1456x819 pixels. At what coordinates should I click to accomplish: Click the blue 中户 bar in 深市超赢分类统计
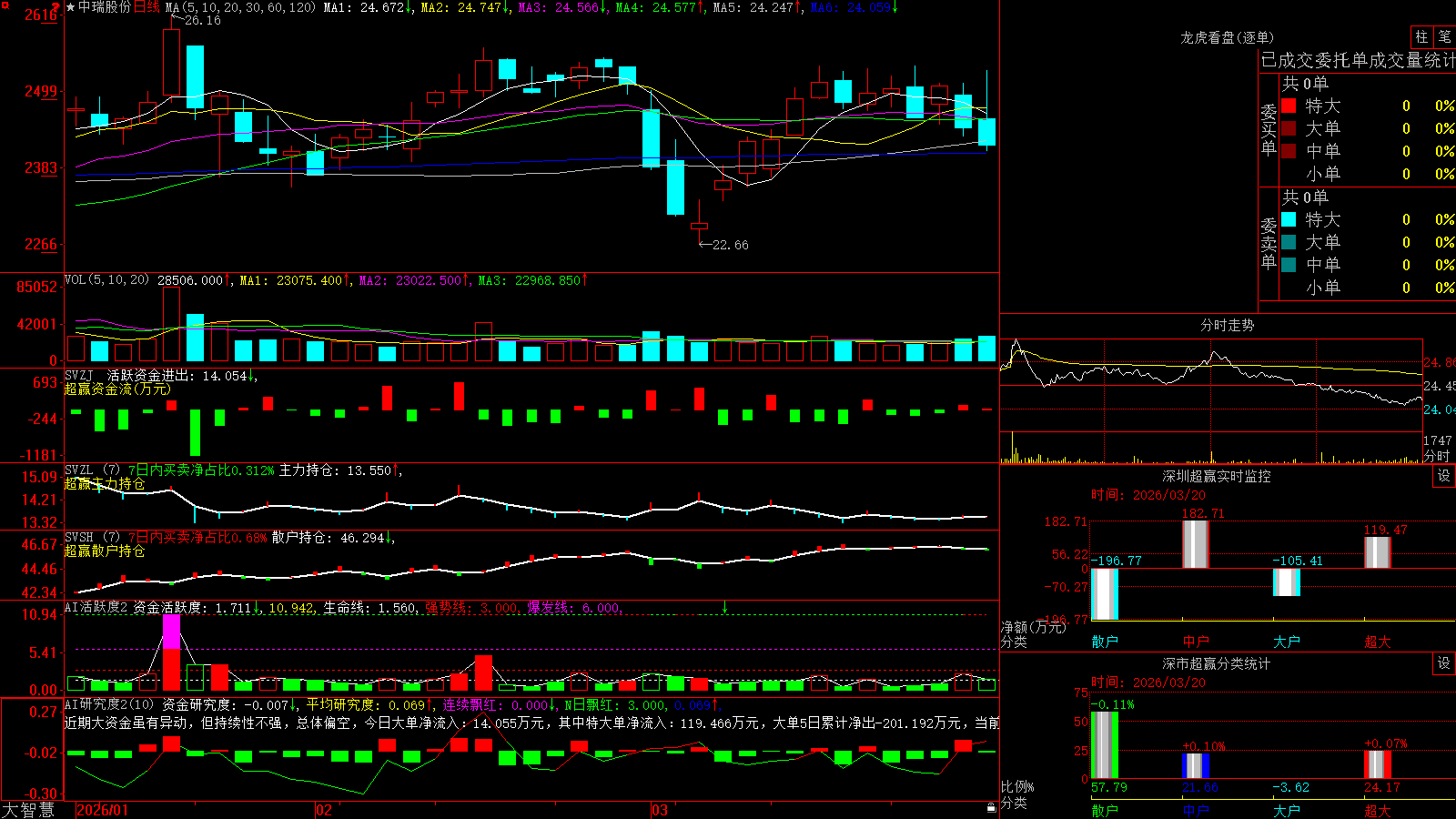click(x=1196, y=766)
